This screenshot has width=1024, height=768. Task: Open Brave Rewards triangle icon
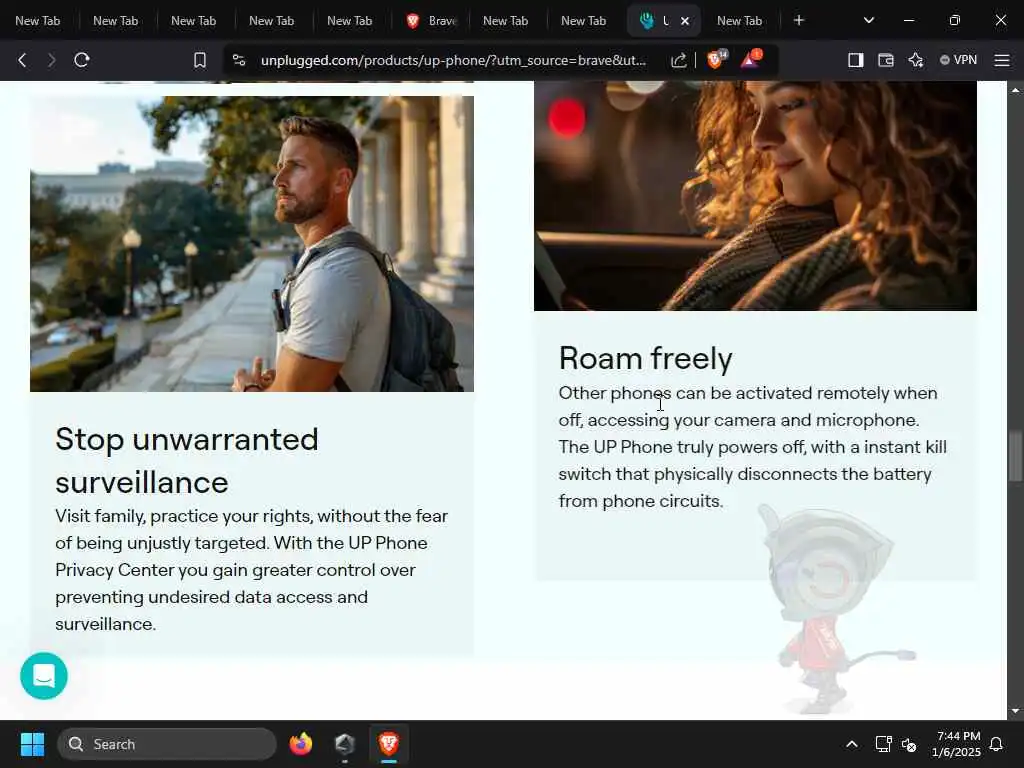coord(751,59)
